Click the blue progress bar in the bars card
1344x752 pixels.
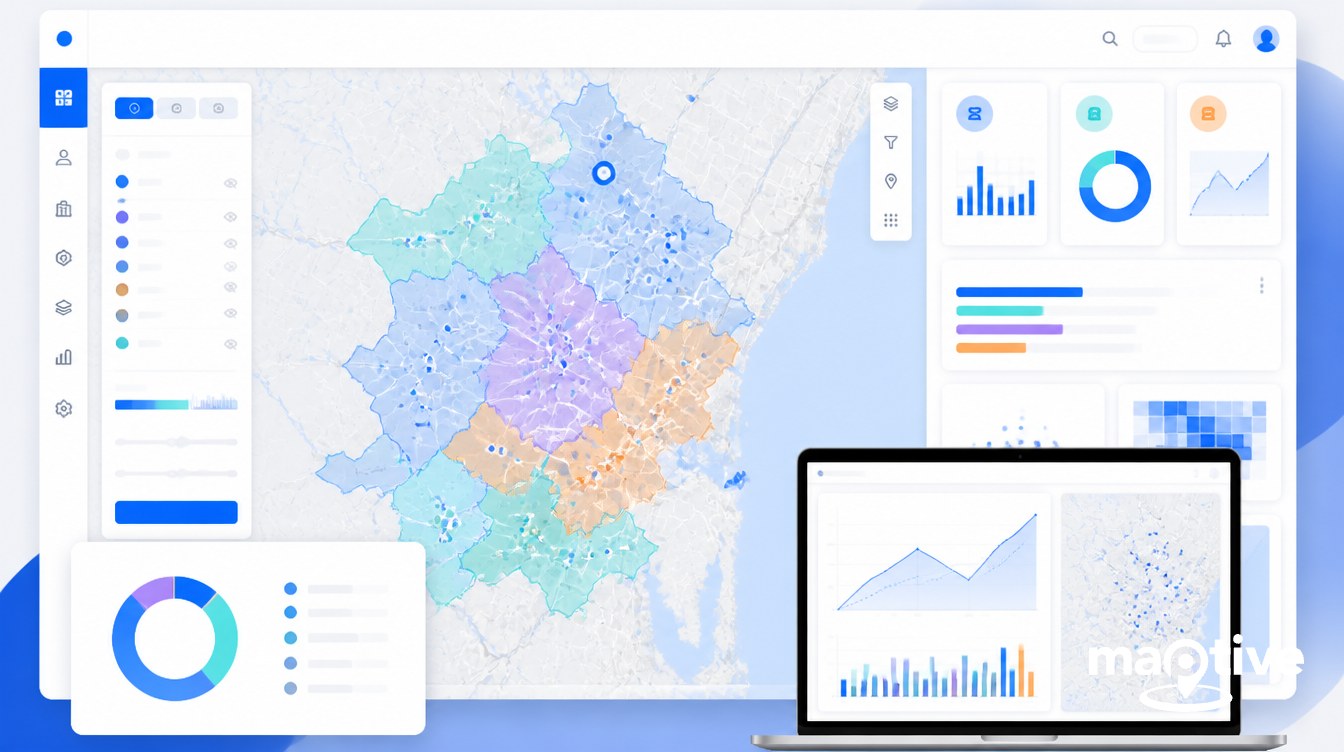(x=1019, y=292)
